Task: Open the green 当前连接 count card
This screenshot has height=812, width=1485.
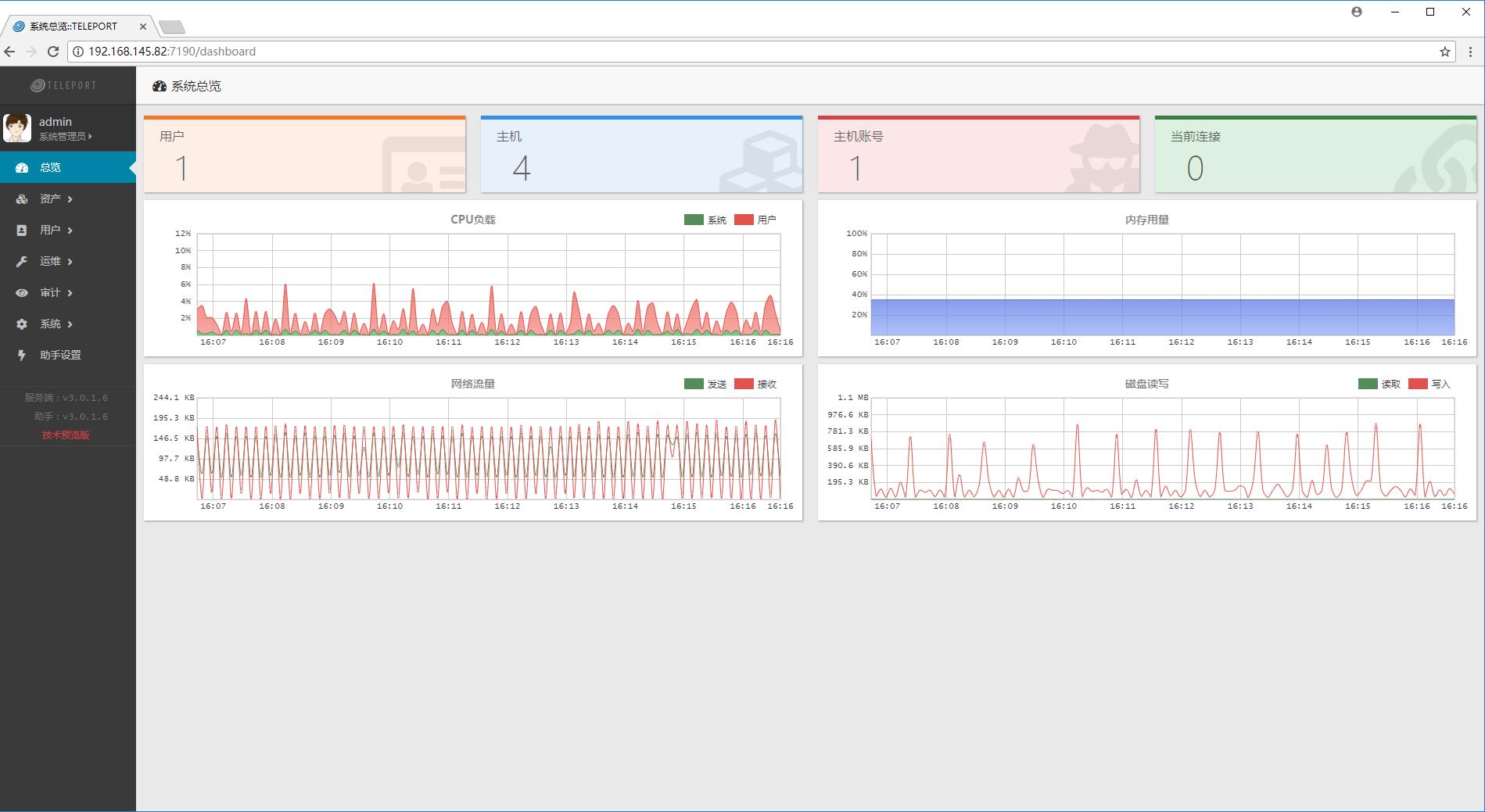Action: [x=1315, y=154]
